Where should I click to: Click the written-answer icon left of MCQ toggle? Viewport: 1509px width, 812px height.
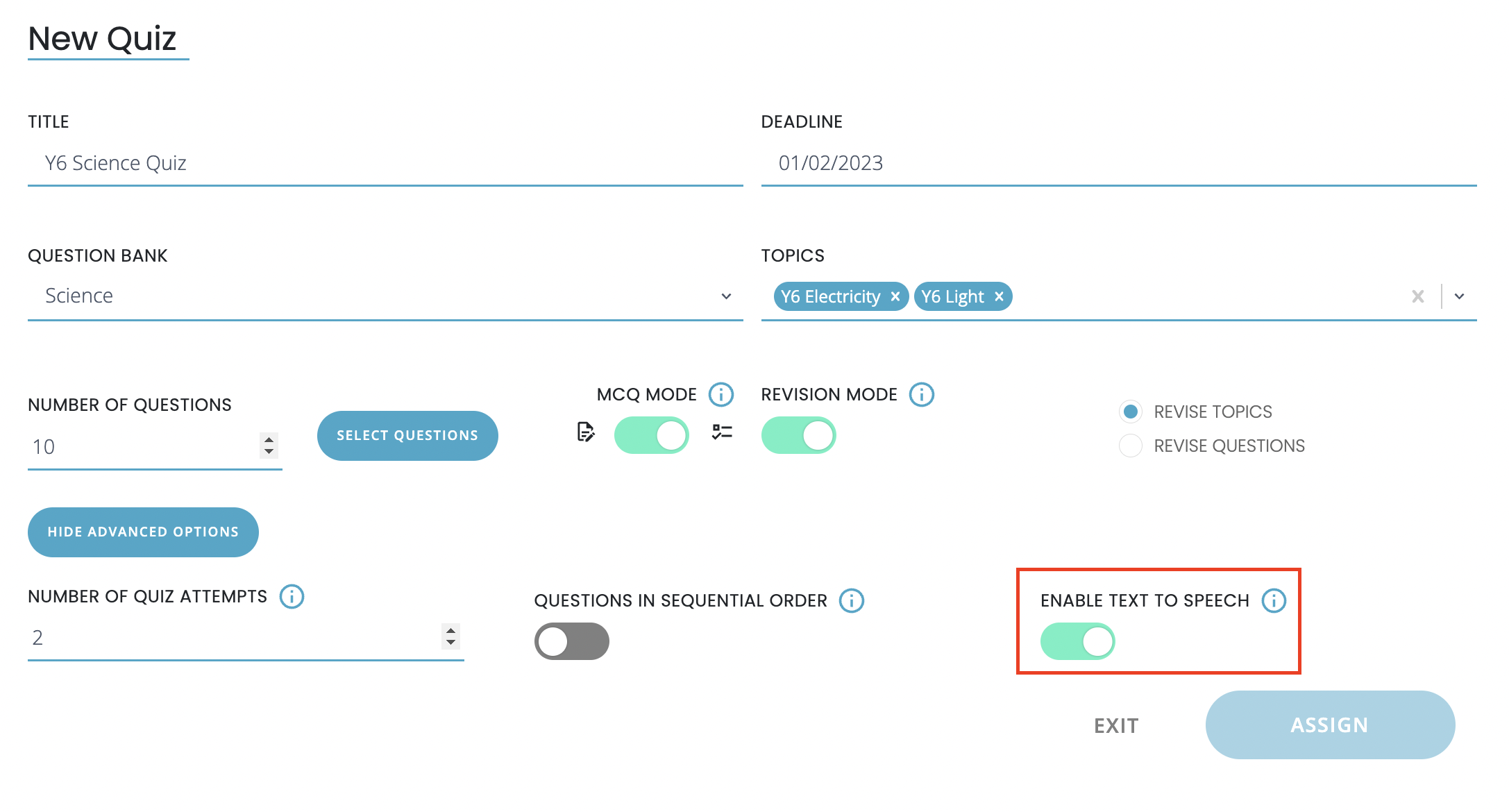pyautogui.click(x=586, y=432)
